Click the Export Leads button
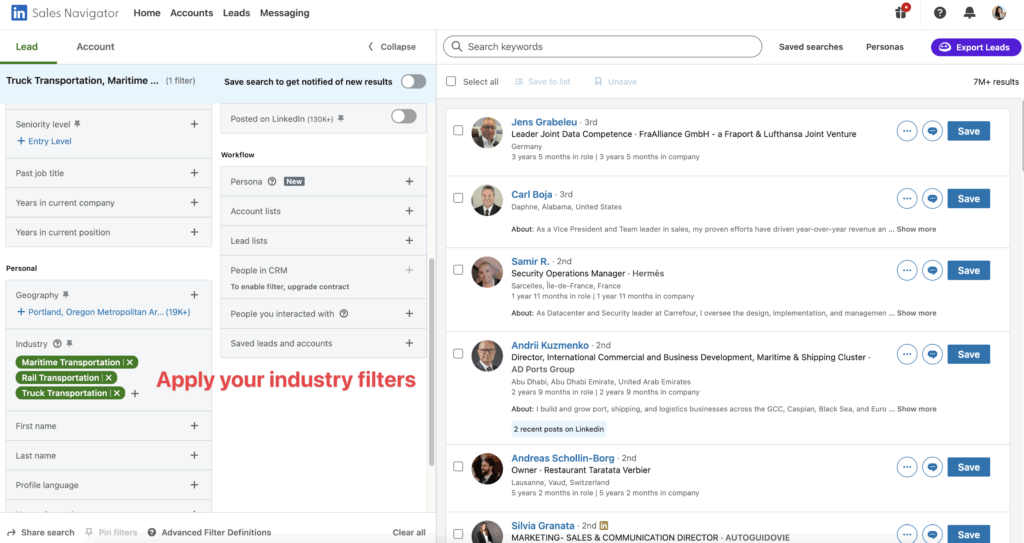1024x543 pixels. pos(976,47)
